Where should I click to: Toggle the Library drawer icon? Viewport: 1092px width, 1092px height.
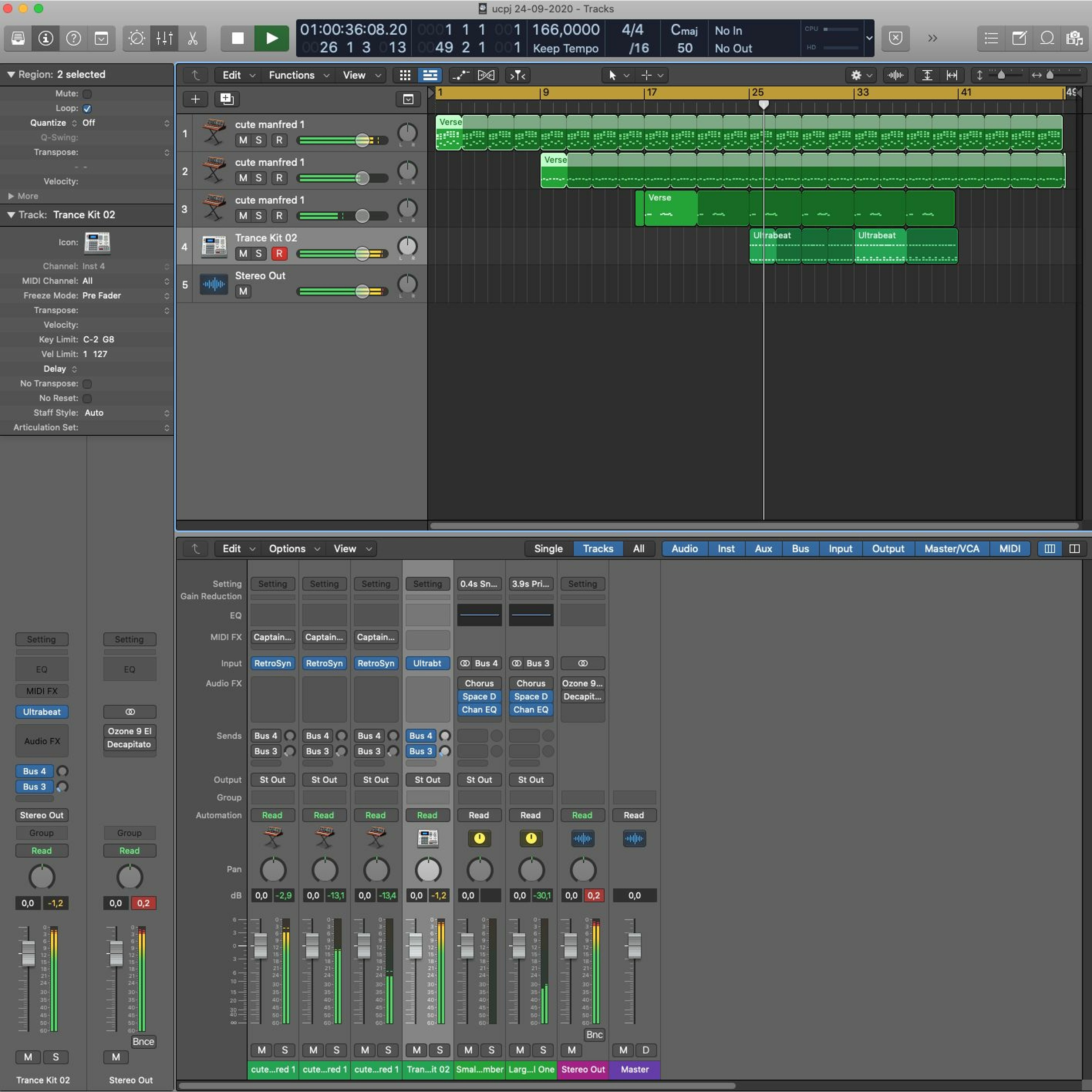(x=18, y=39)
